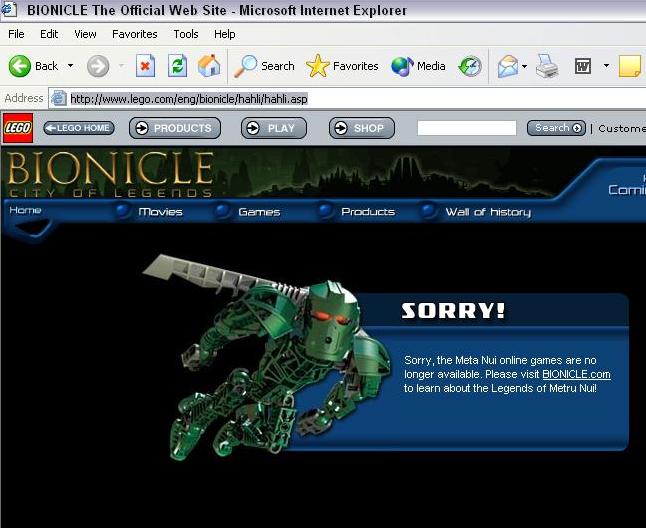Expand the Mail dropdown arrow
The height and width of the screenshot is (528, 646).
coord(524,66)
